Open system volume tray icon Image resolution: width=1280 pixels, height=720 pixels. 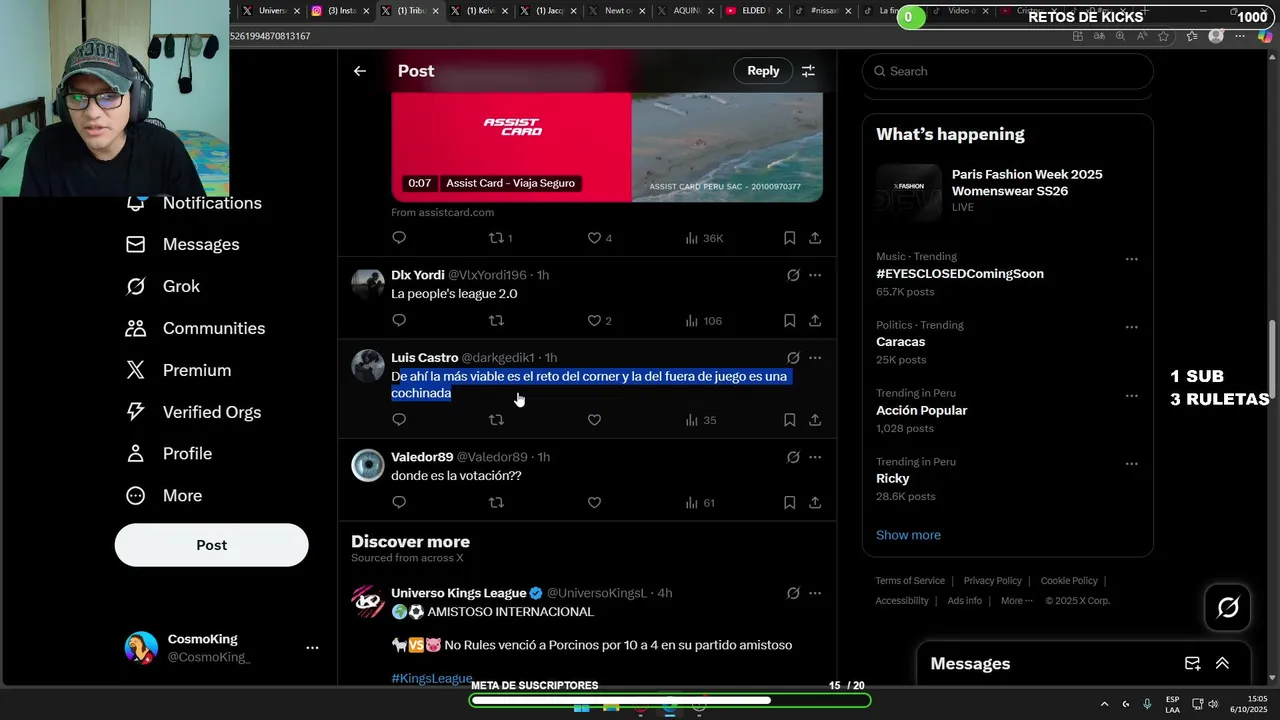(x=1213, y=704)
